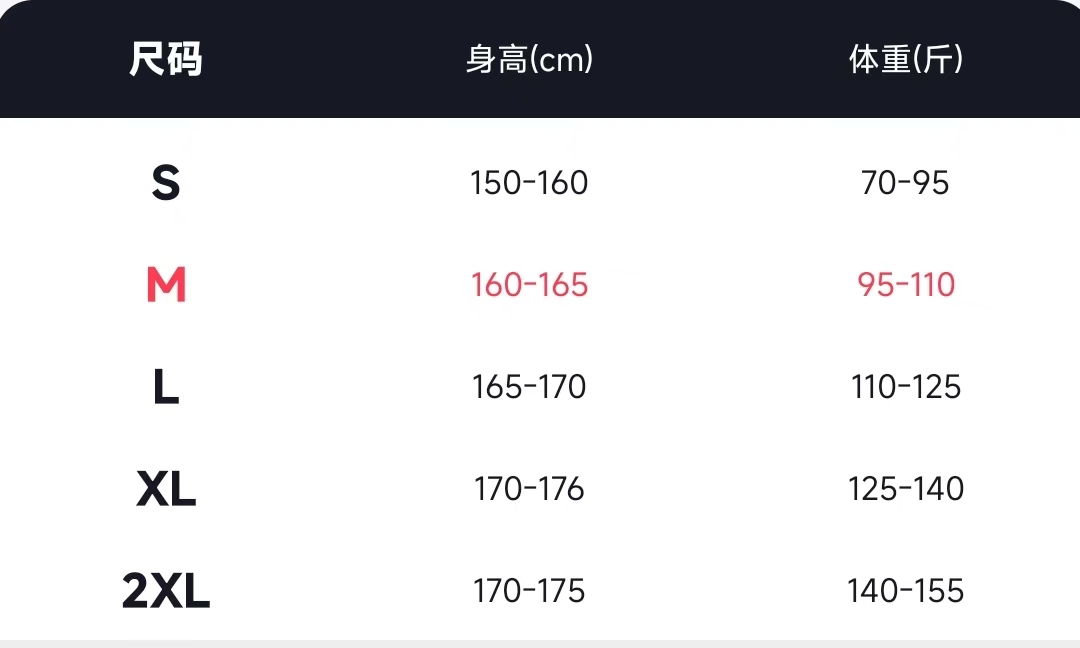The width and height of the screenshot is (1080, 648).
Task: Click the 尺码 column header
Action: coord(166,60)
